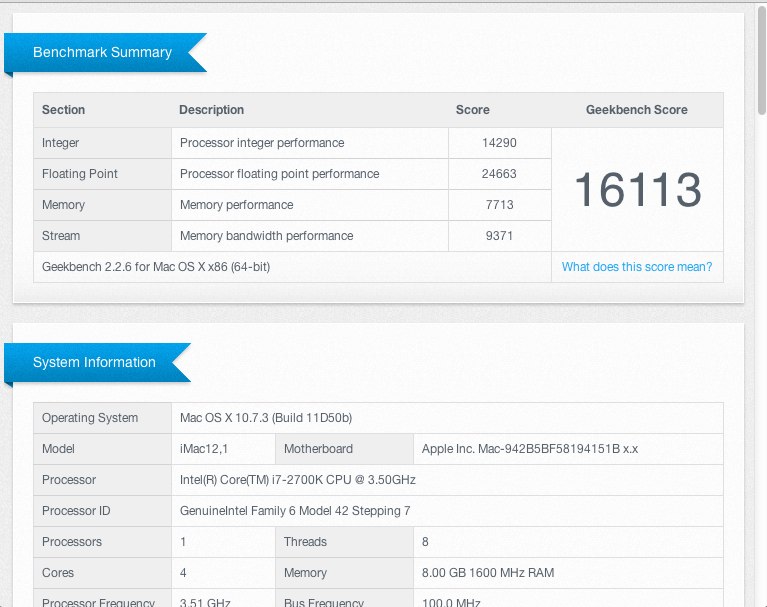Screen dimensions: 767x607
Task: Click the Geekbench score 16113
Action: coord(638,190)
